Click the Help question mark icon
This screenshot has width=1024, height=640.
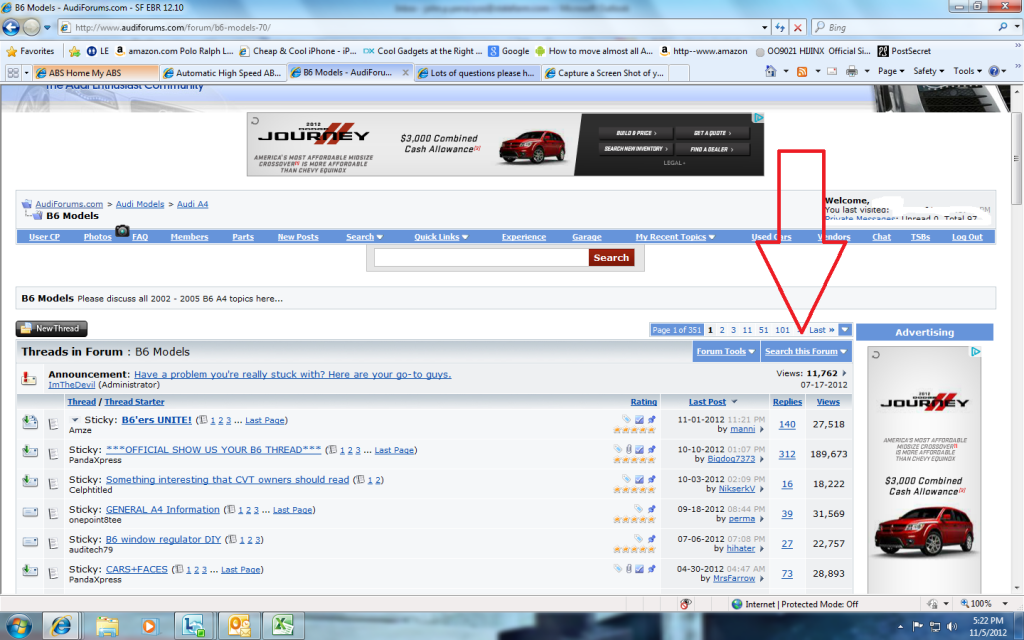(994, 71)
